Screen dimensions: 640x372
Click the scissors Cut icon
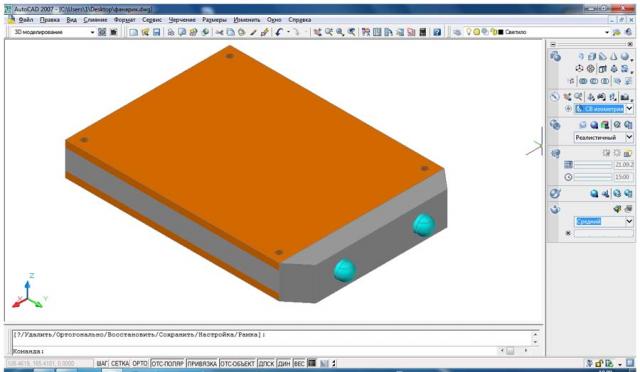(x=220, y=32)
